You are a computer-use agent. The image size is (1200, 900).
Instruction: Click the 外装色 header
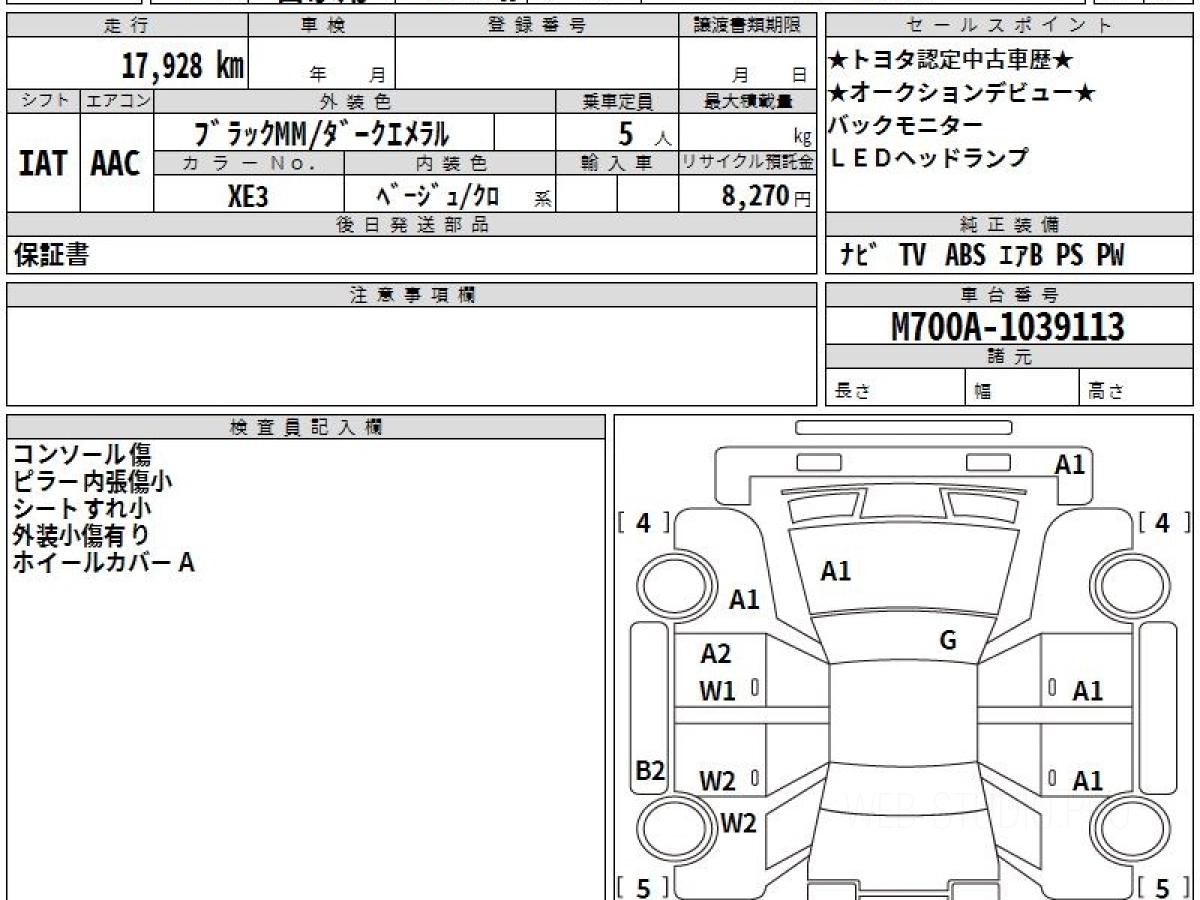[x=355, y=101]
